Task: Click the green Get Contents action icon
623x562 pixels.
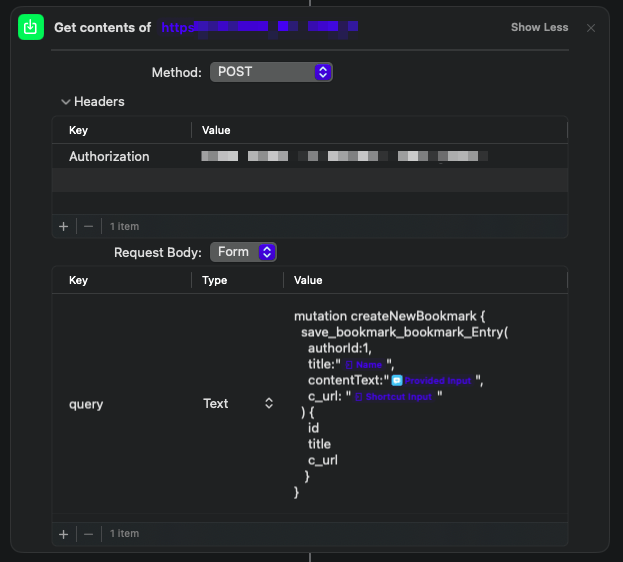Action: (x=31, y=28)
